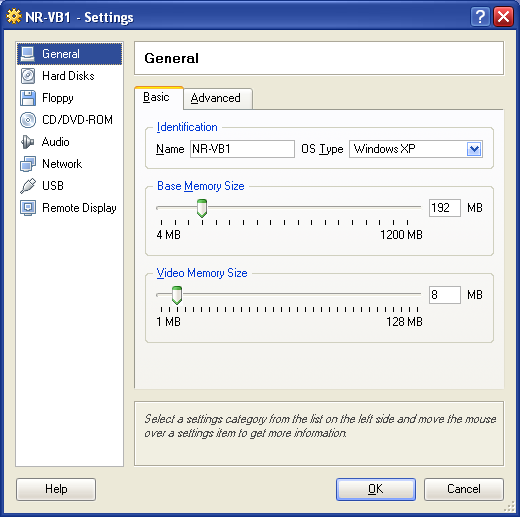520x517 pixels.
Task: Click the Windows XP combo box
Action: (416, 149)
